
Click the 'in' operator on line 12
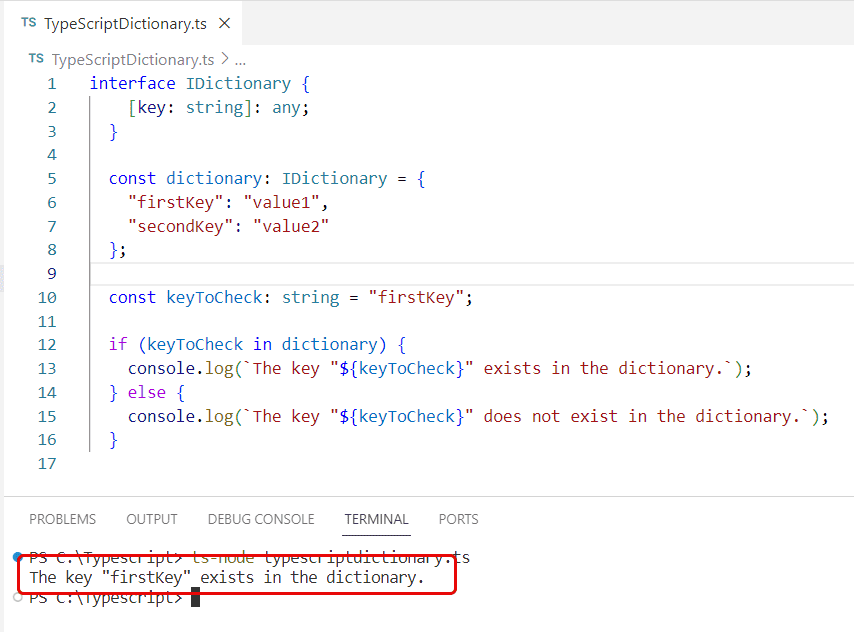point(262,344)
